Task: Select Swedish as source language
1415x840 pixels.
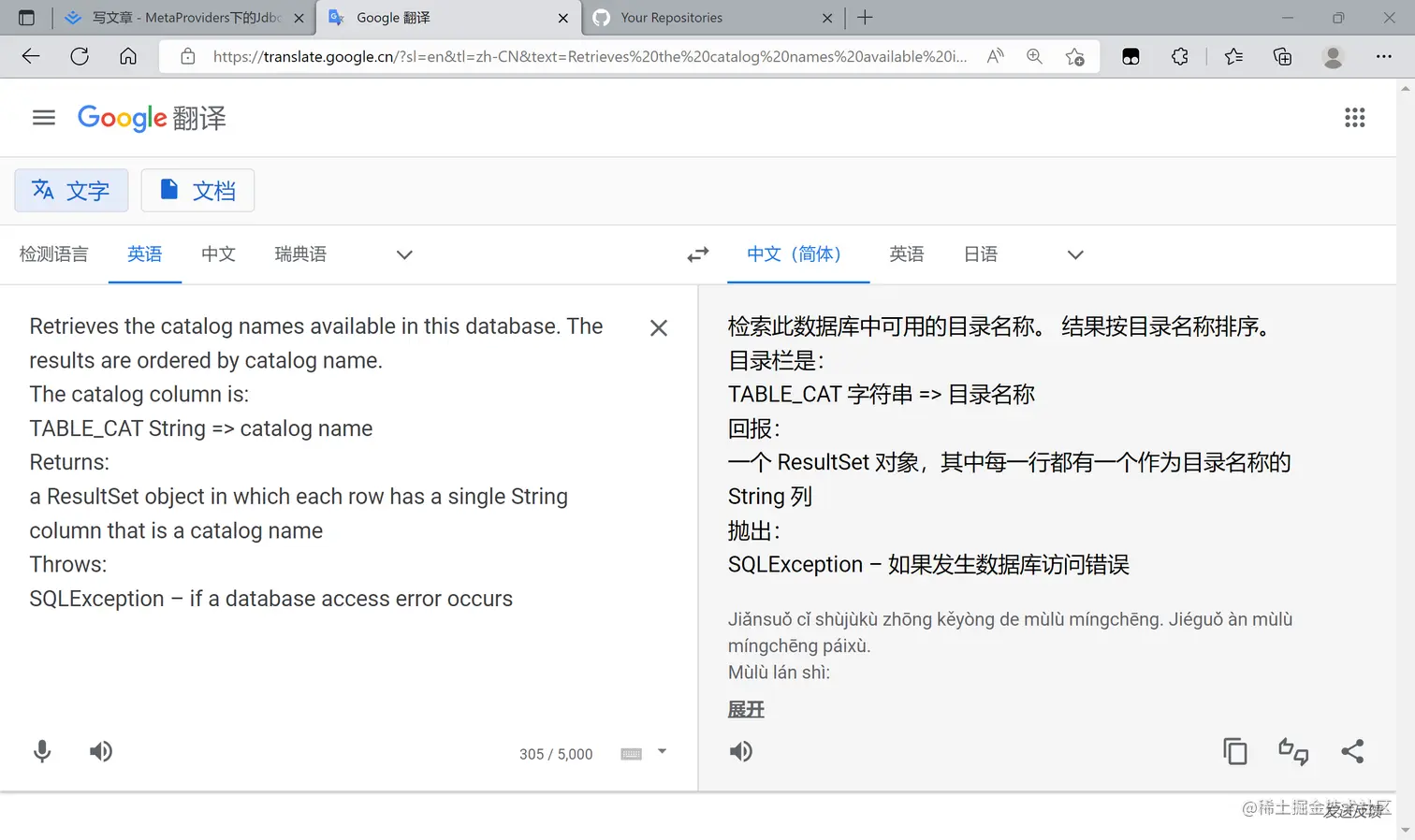Action: click(300, 254)
